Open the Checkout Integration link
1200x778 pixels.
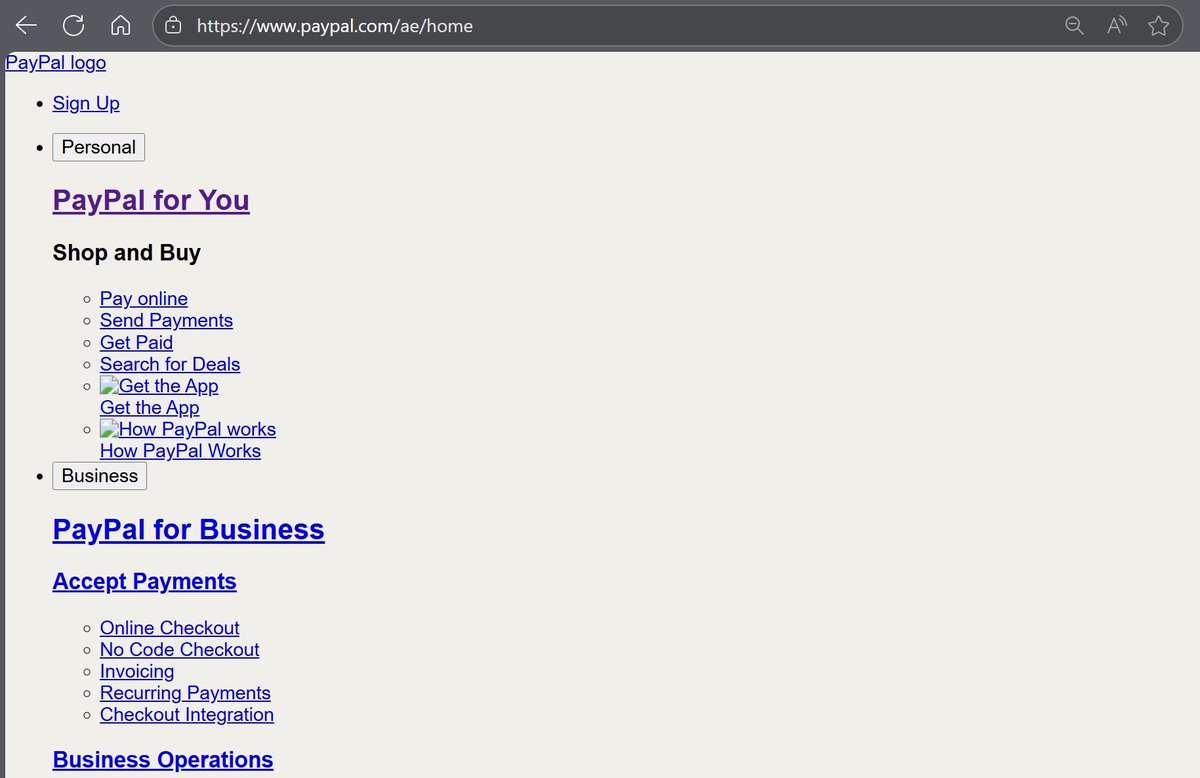(187, 714)
